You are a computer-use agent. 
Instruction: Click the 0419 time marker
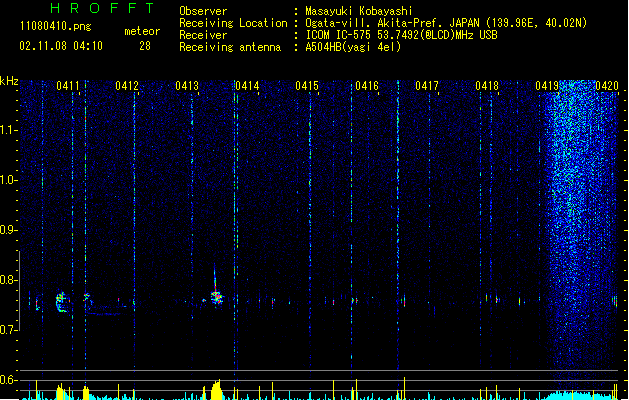547,86
